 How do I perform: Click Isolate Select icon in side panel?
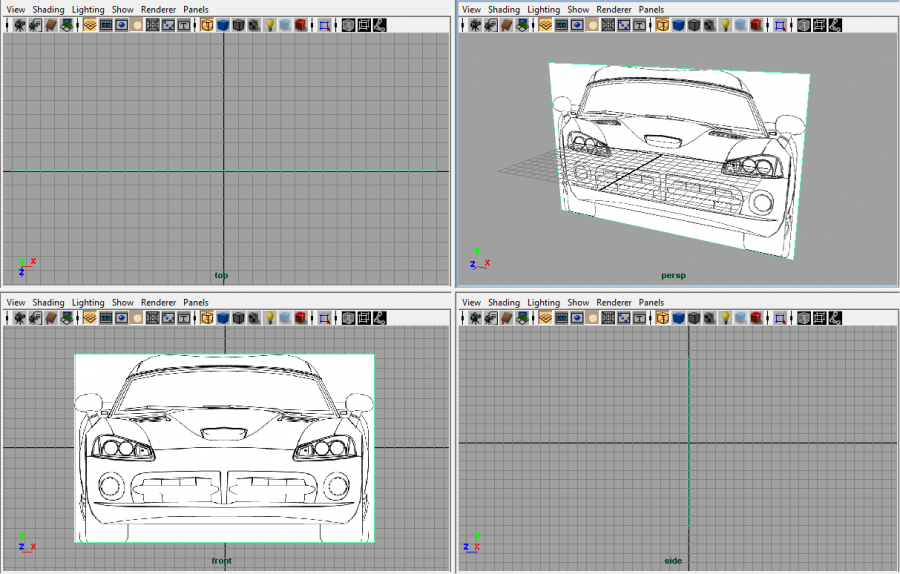pyautogui.click(x=779, y=318)
